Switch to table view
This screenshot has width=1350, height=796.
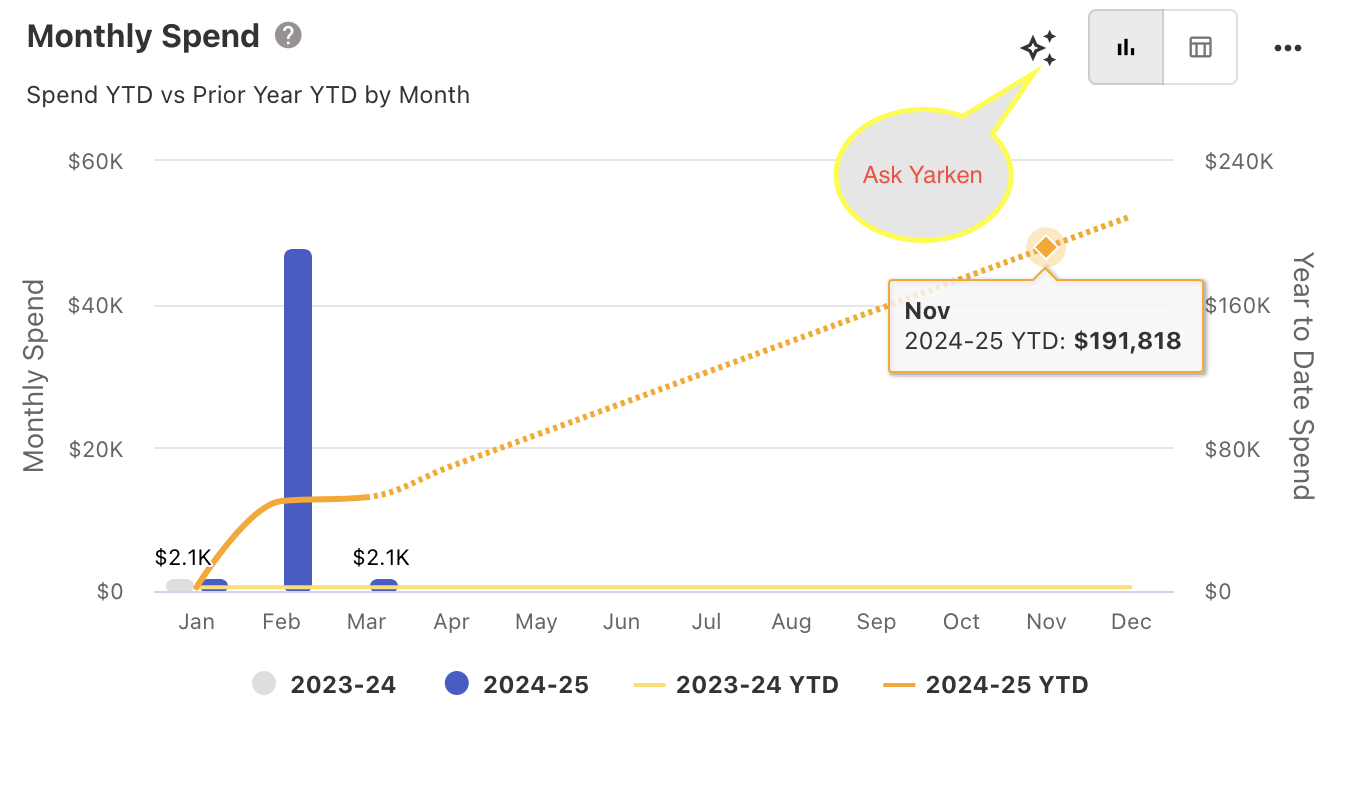1200,47
